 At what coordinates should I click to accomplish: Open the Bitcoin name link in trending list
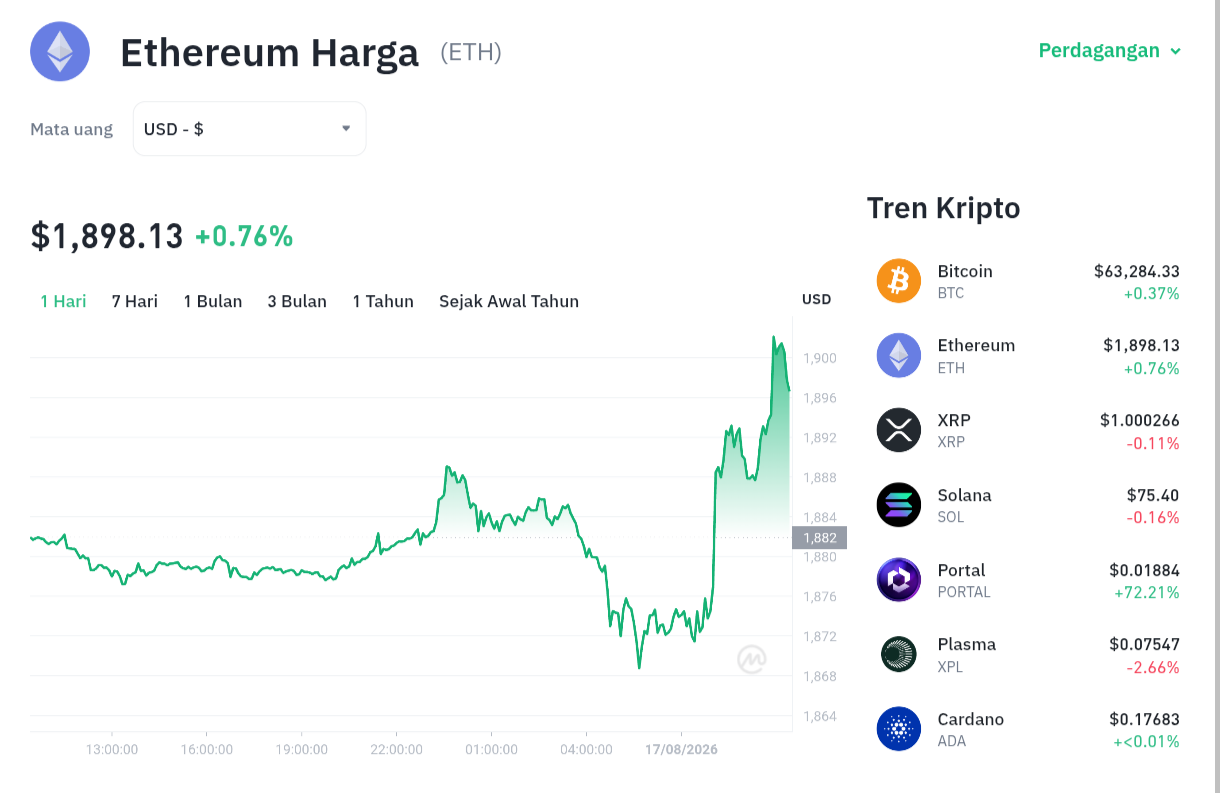click(x=965, y=271)
